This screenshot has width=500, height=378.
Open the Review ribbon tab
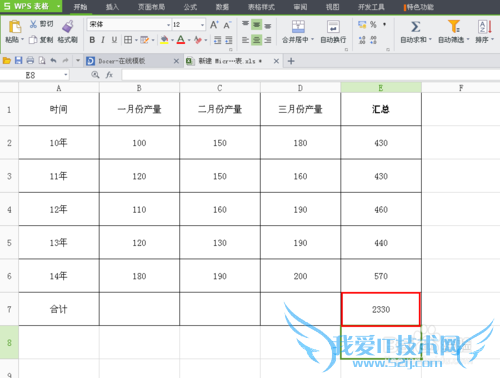(300, 7)
